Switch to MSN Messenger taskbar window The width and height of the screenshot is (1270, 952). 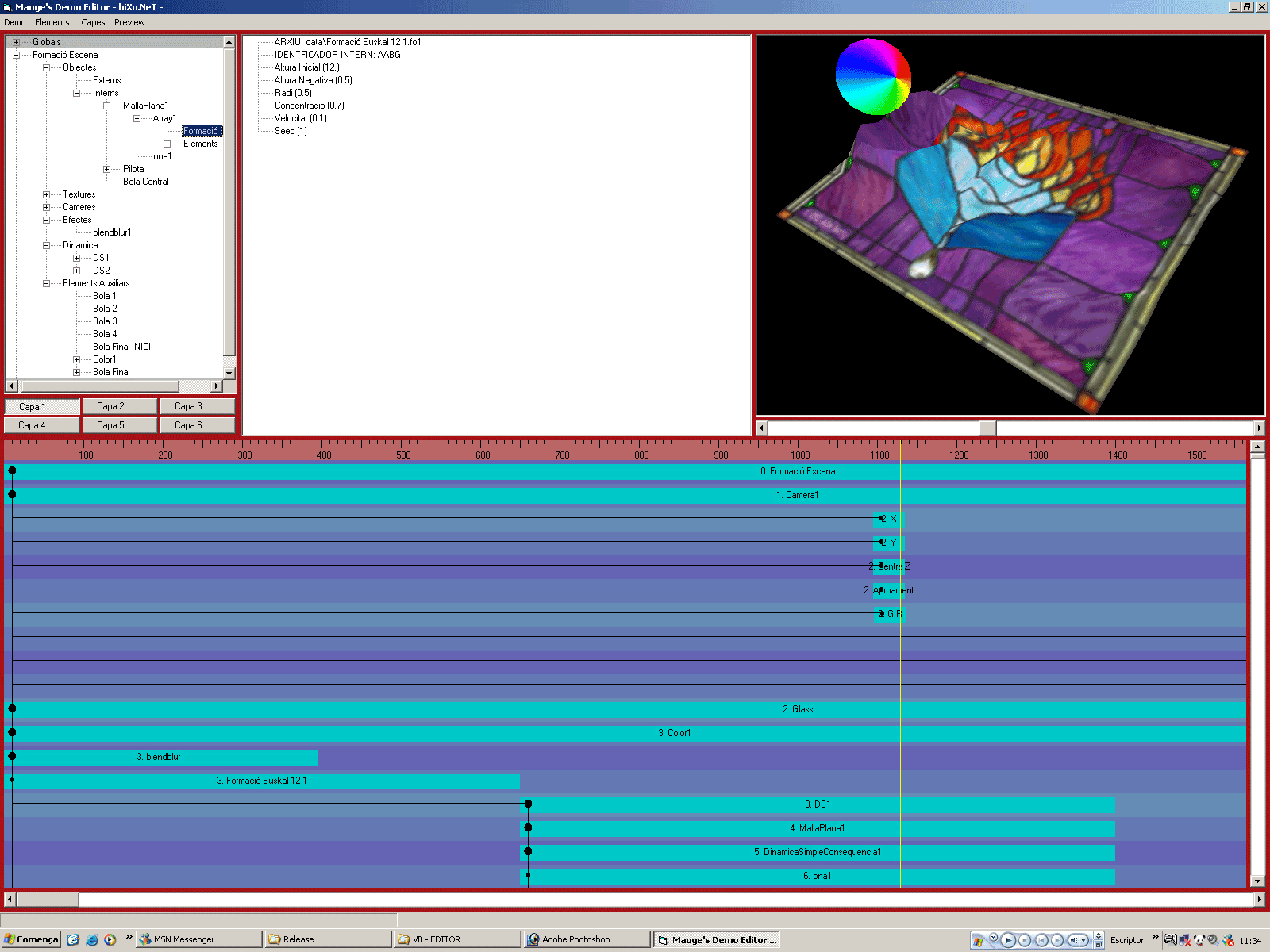(199, 939)
